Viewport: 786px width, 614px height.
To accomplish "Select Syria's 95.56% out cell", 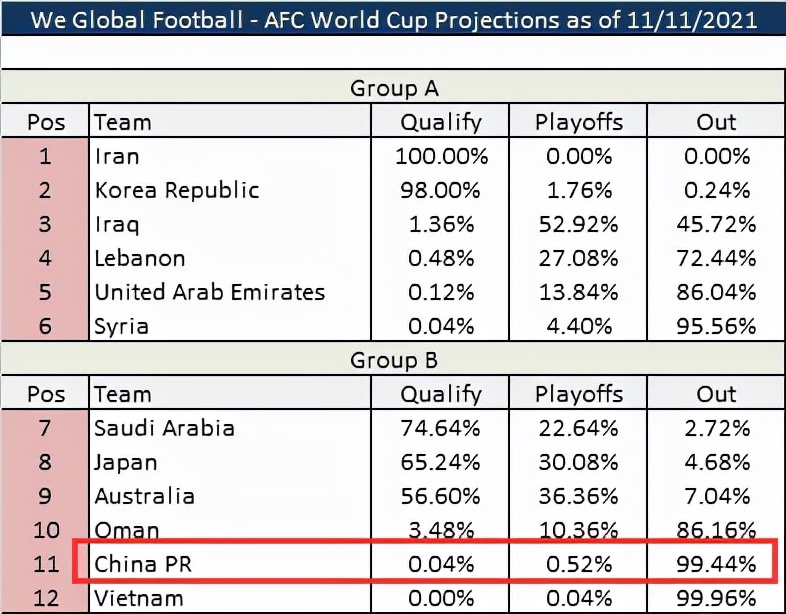I will pos(716,326).
